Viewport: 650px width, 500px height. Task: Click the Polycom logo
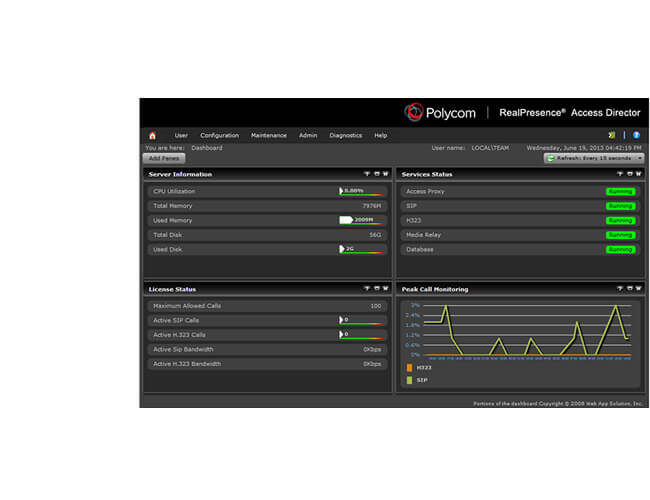(x=440, y=112)
